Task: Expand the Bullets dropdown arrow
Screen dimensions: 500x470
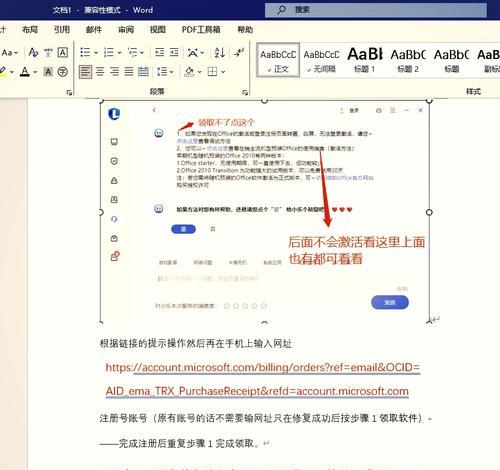Action: 96,53
